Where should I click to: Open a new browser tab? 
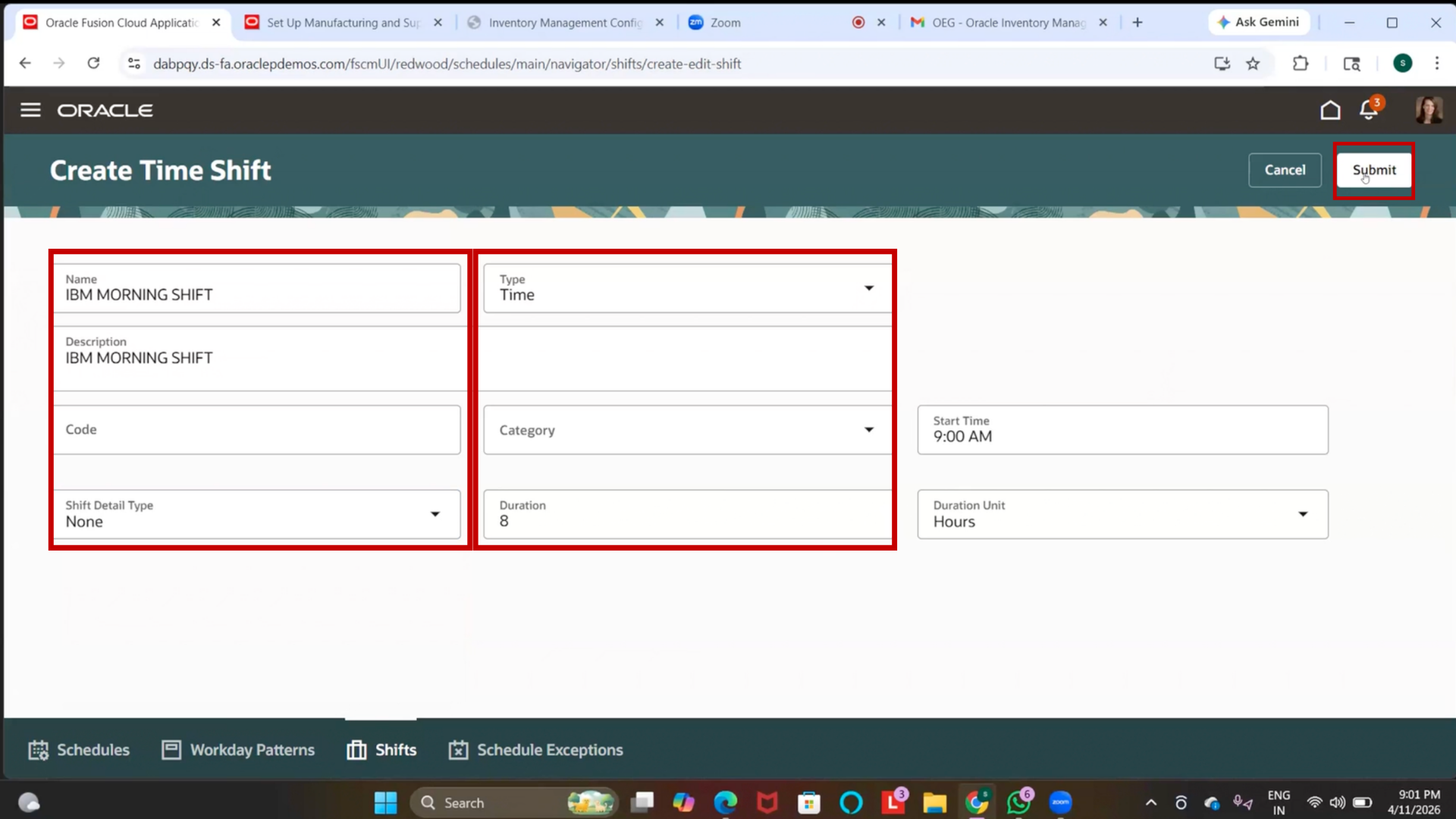(x=1137, y=23)
